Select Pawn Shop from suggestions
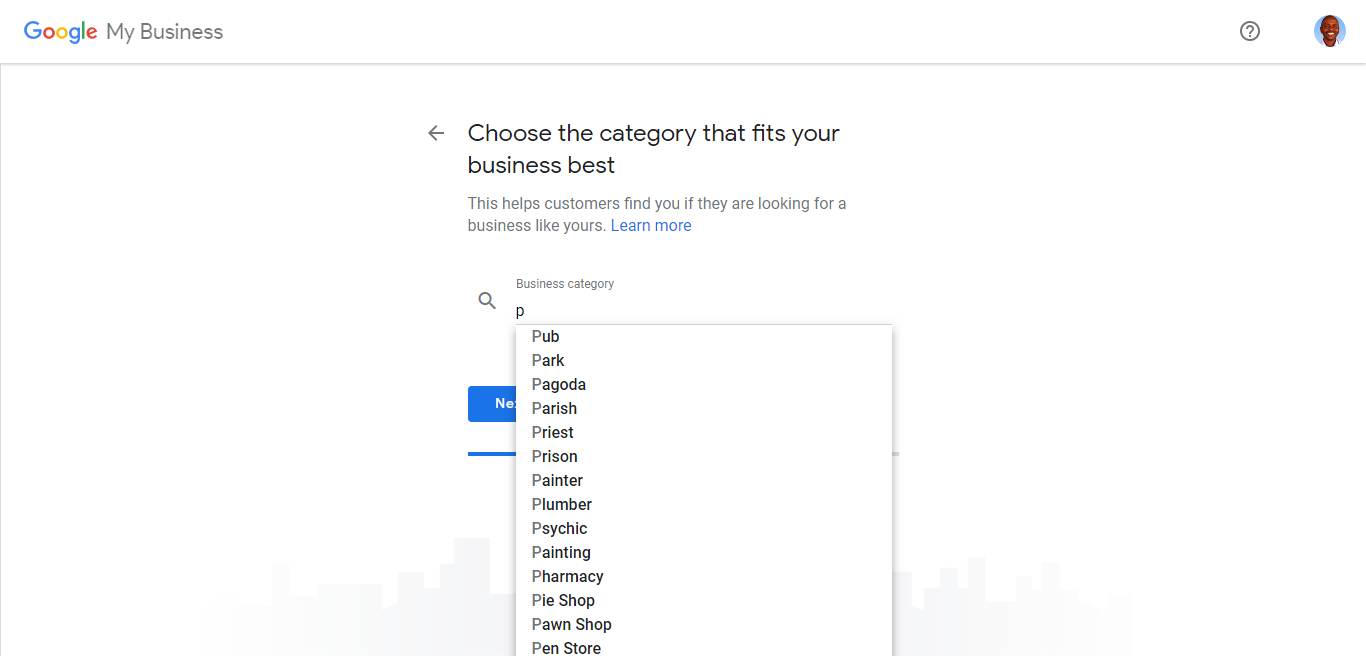The image size is (1366, 656). pos(704,624)
